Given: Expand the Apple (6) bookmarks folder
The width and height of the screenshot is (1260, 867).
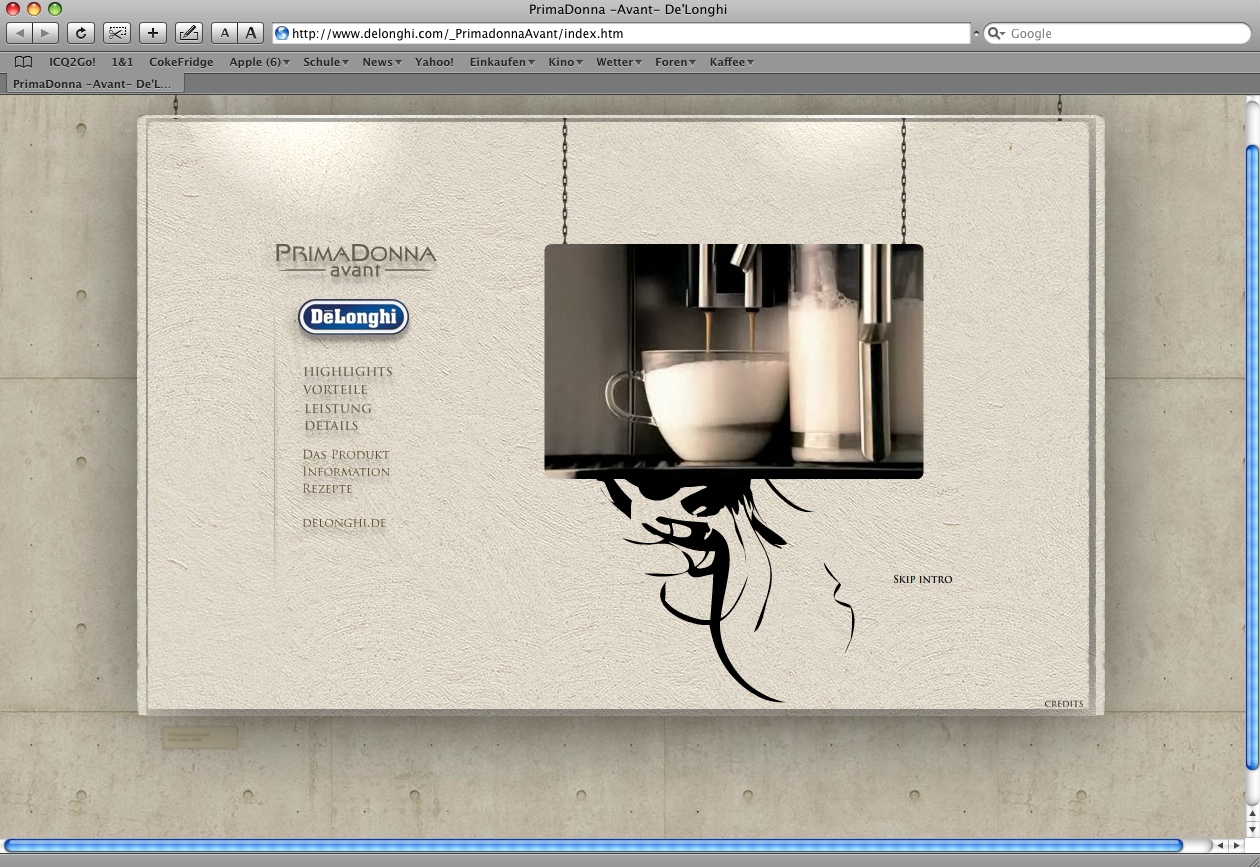Looking at the screenshot, I should [259, 62].
